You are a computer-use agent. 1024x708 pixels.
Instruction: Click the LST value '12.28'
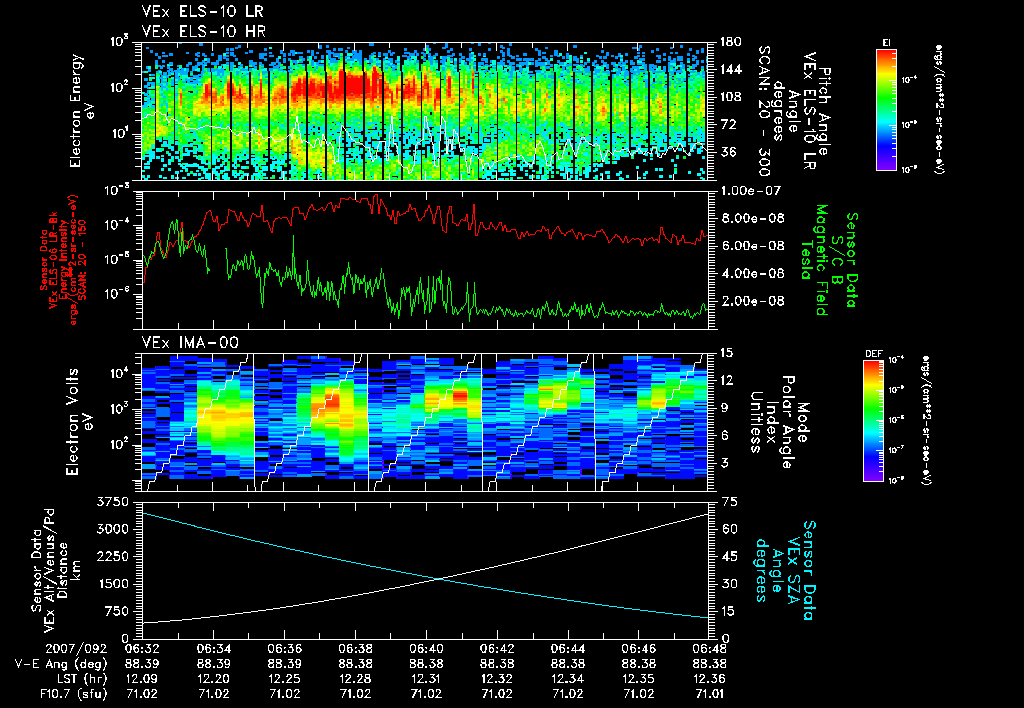(355, 679)
